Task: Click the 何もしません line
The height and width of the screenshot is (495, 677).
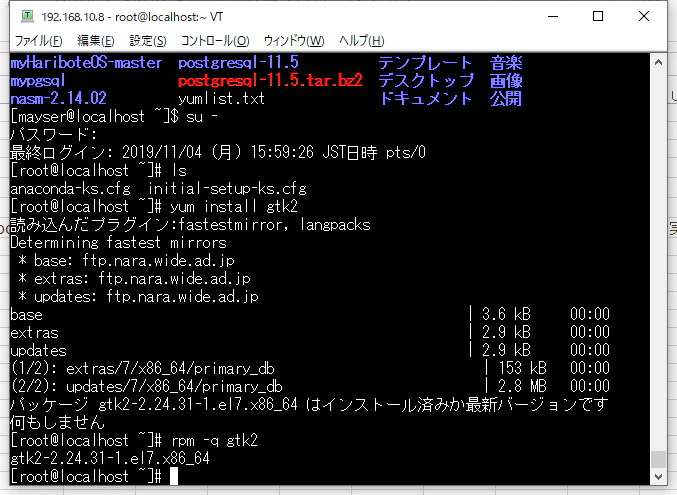Action: (x=57, y=422)
